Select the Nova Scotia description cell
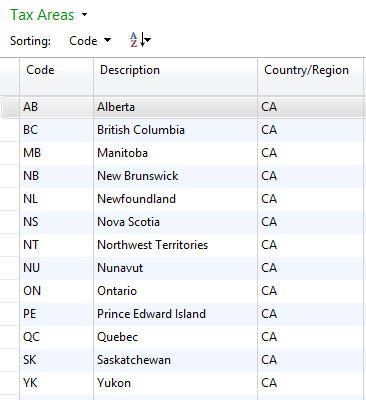366x400 pixels. point(175,222)
